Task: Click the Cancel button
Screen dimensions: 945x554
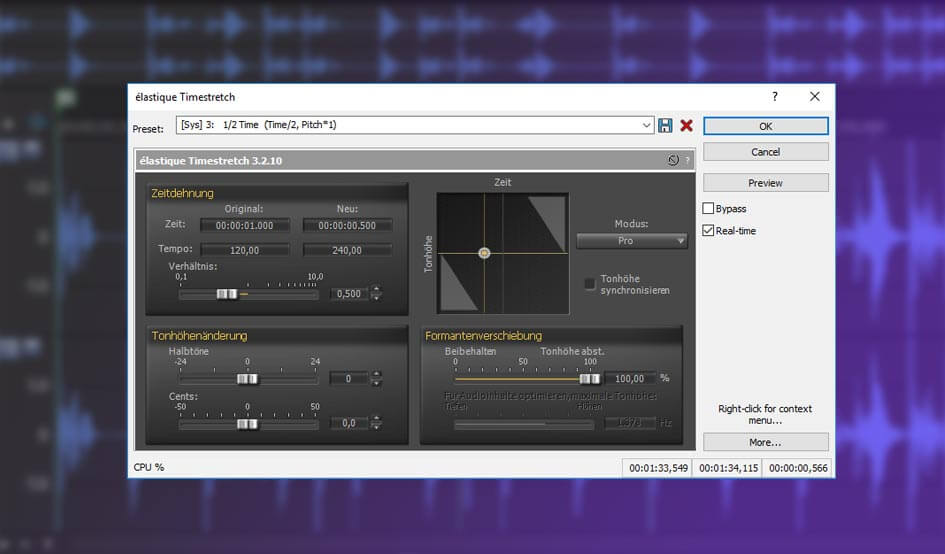Action: click(765, 152)
